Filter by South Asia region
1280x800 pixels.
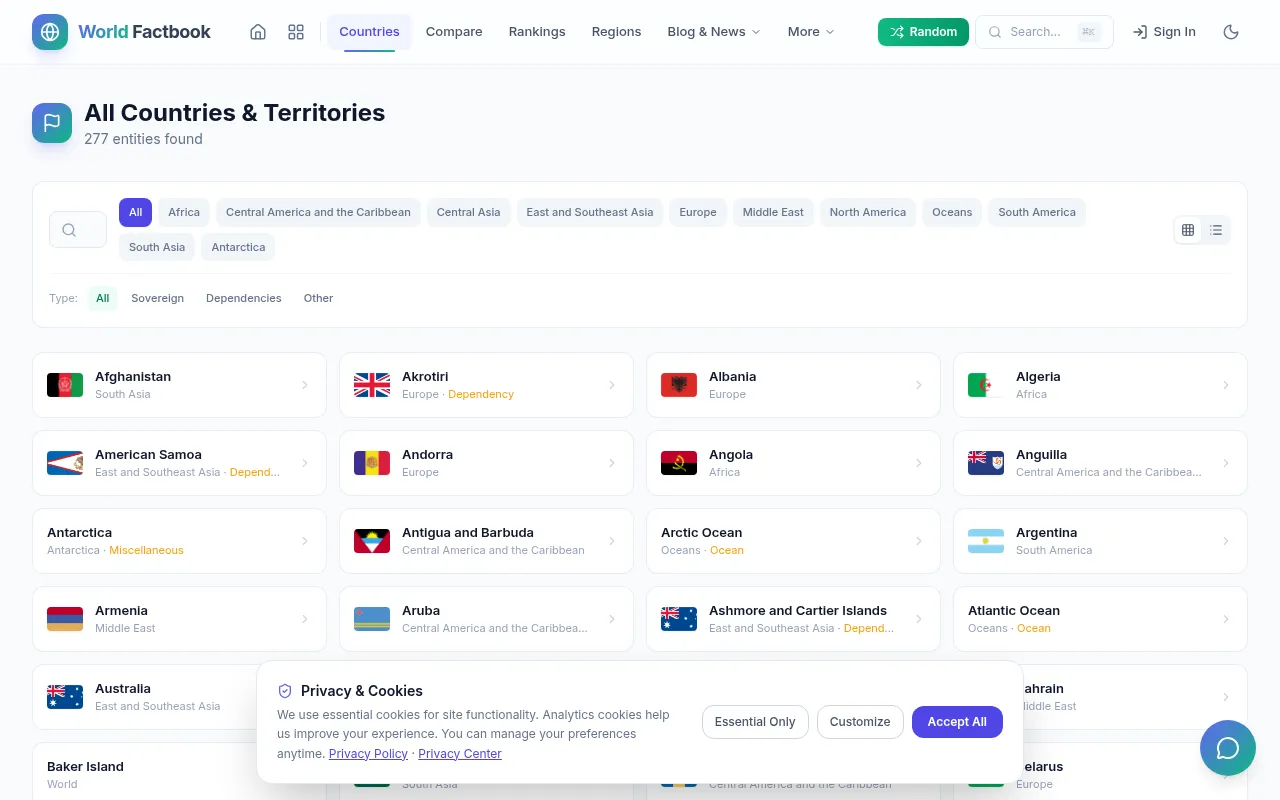click(157, 247)
